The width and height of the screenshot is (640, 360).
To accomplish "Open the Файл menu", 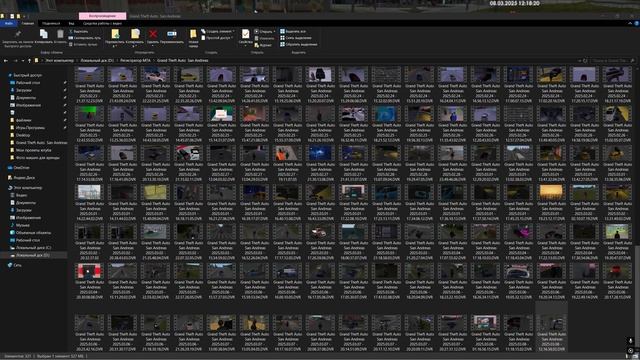I will [8, 24].
